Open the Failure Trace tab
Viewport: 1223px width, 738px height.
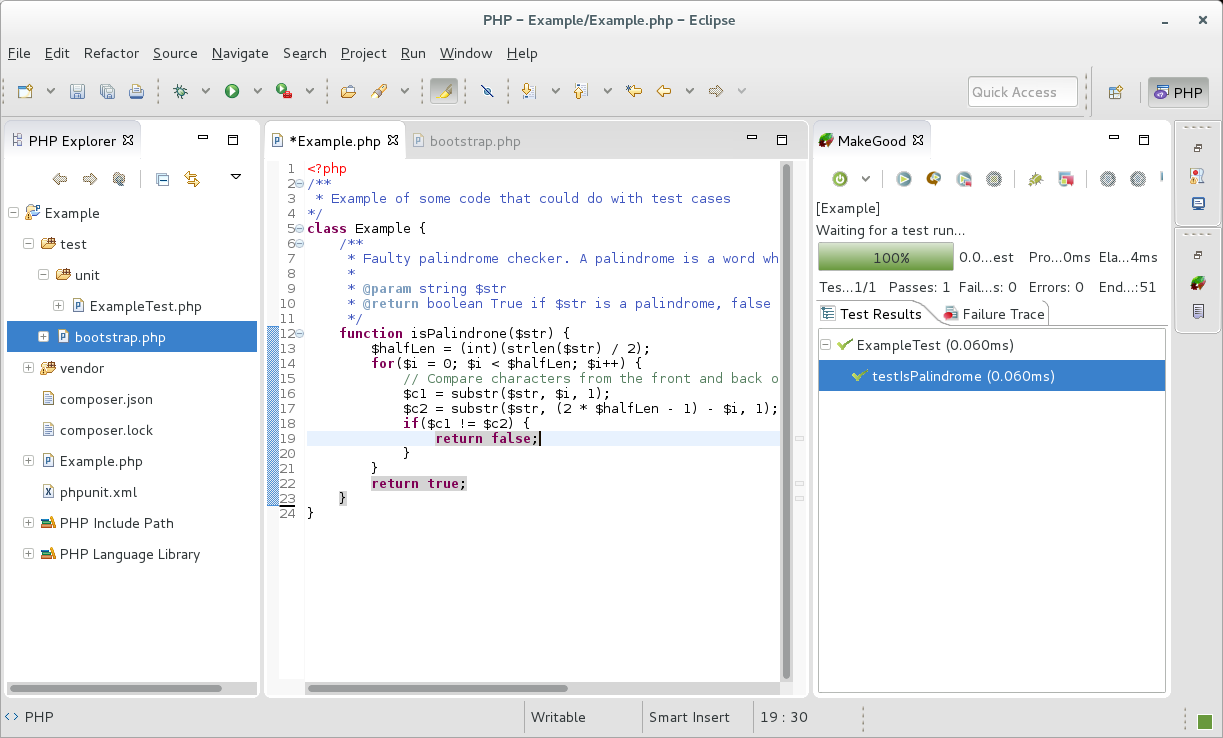[x=992, y=314]
